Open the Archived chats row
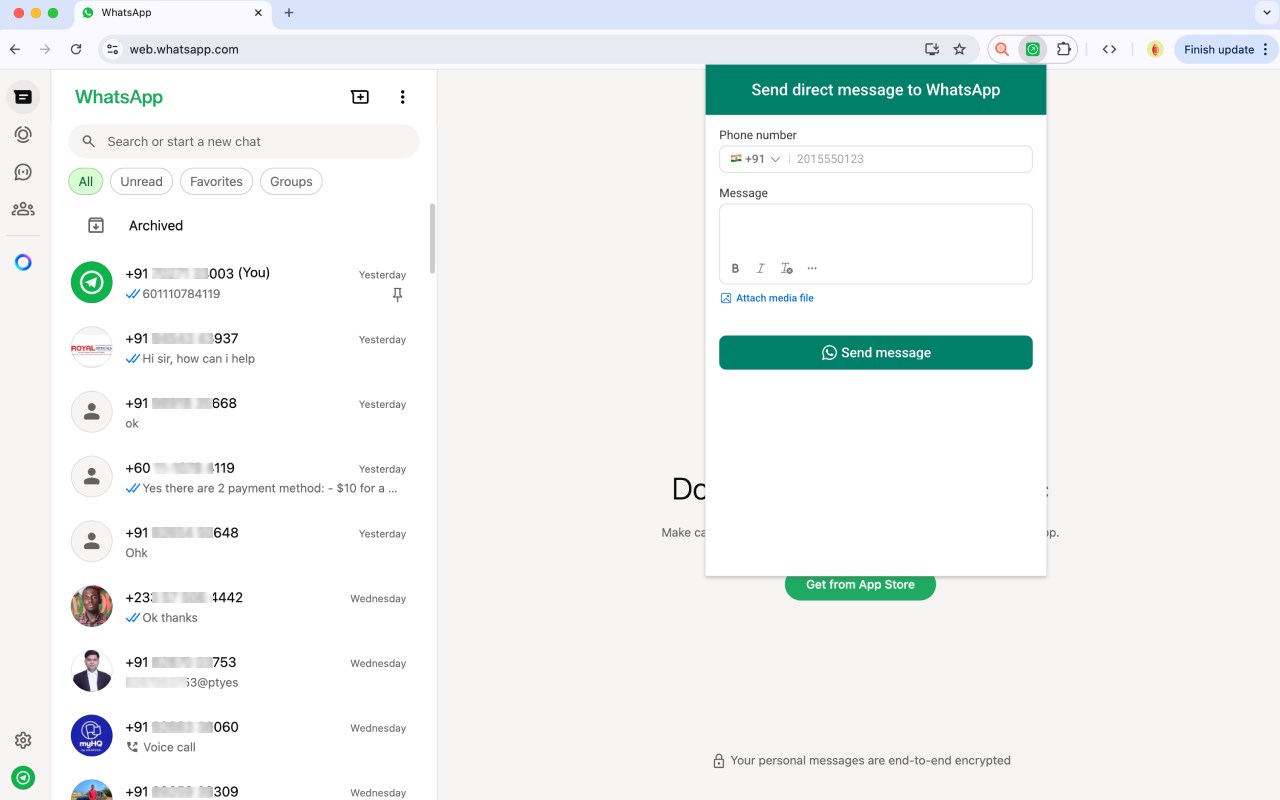This screenshot has width=1280, height=800. (244, 226)
